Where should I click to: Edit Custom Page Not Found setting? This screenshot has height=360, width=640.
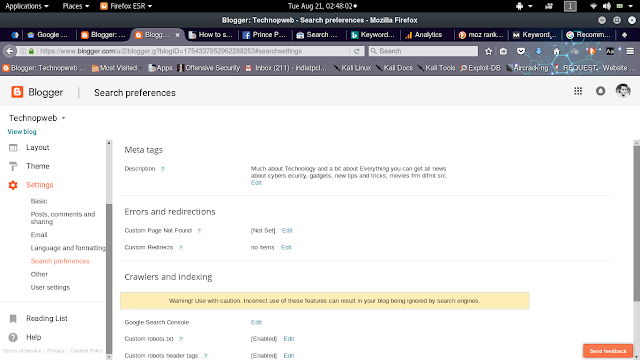click(287, 231)
